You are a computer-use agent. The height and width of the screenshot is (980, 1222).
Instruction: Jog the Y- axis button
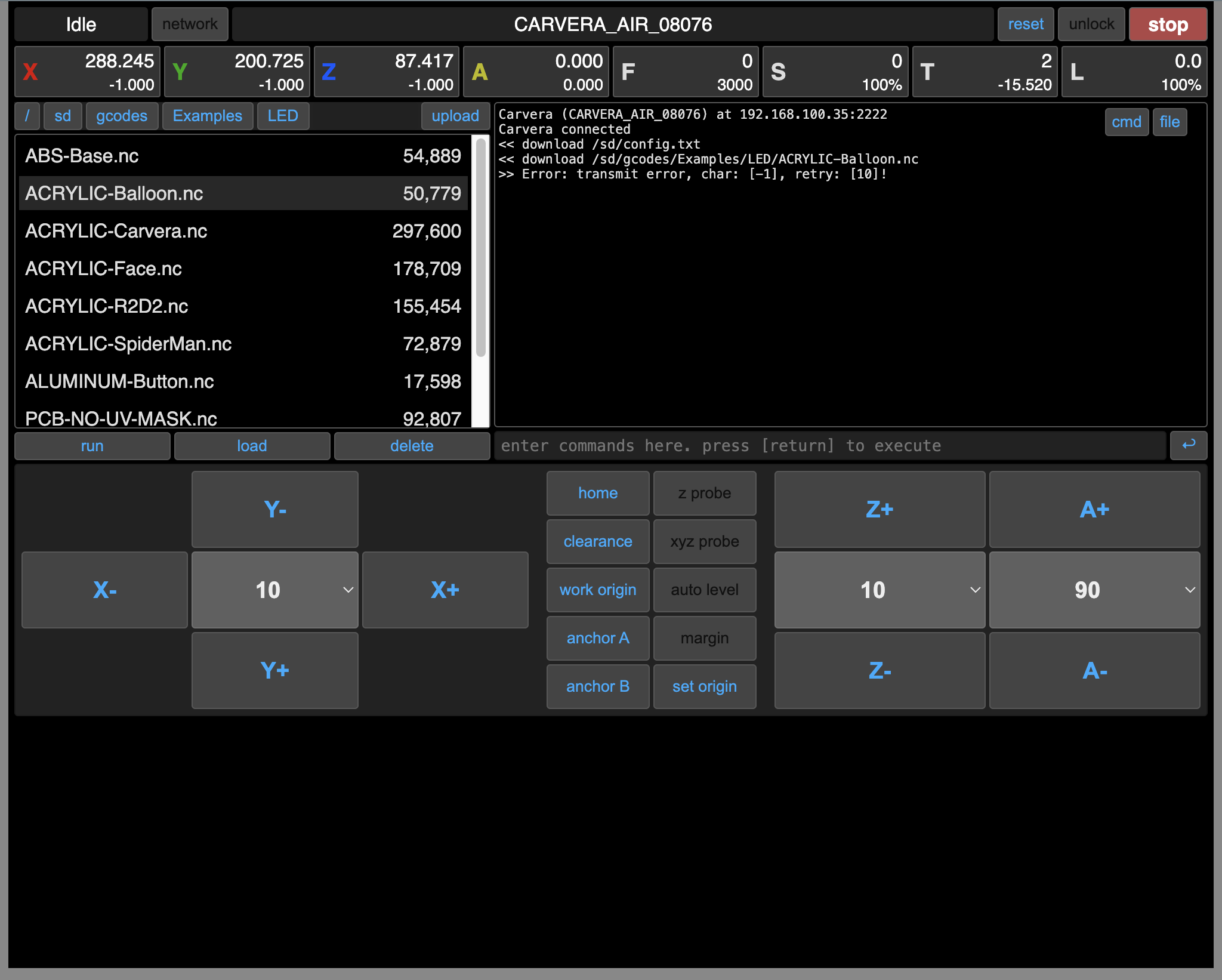tap(275, 509)
